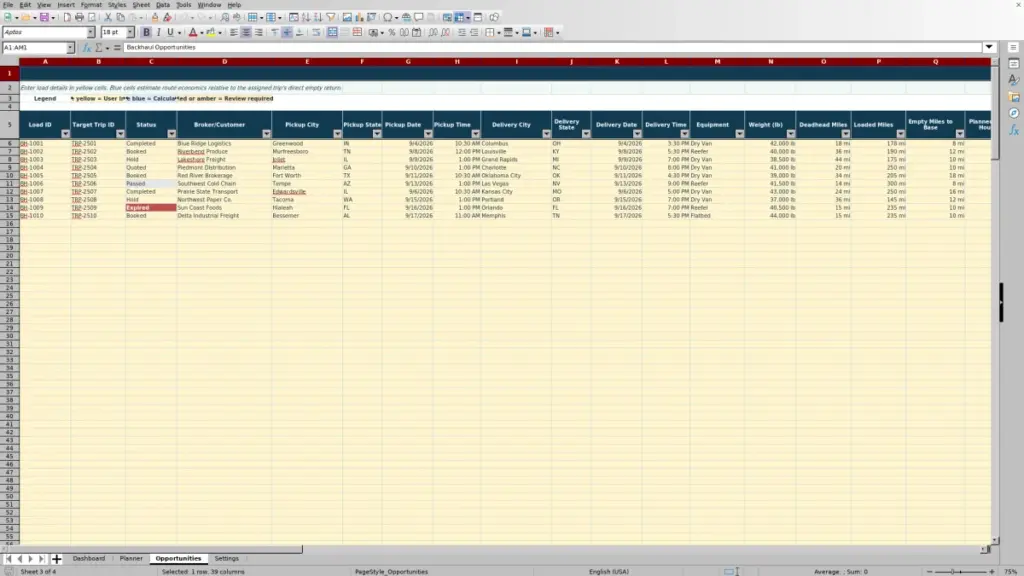
Task: Open the Broker/Customer filter dropdown
Action: (x=266, y=134)
